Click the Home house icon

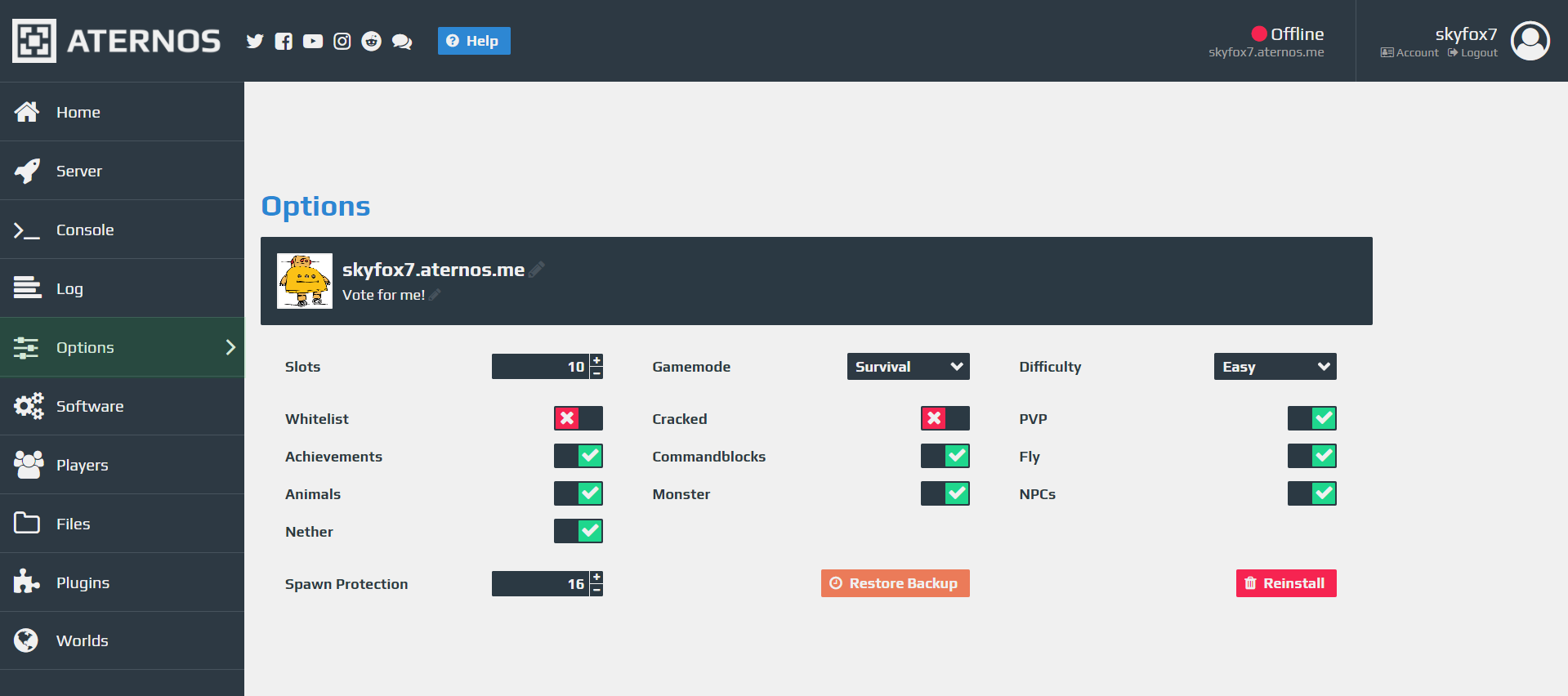(27, 112)
